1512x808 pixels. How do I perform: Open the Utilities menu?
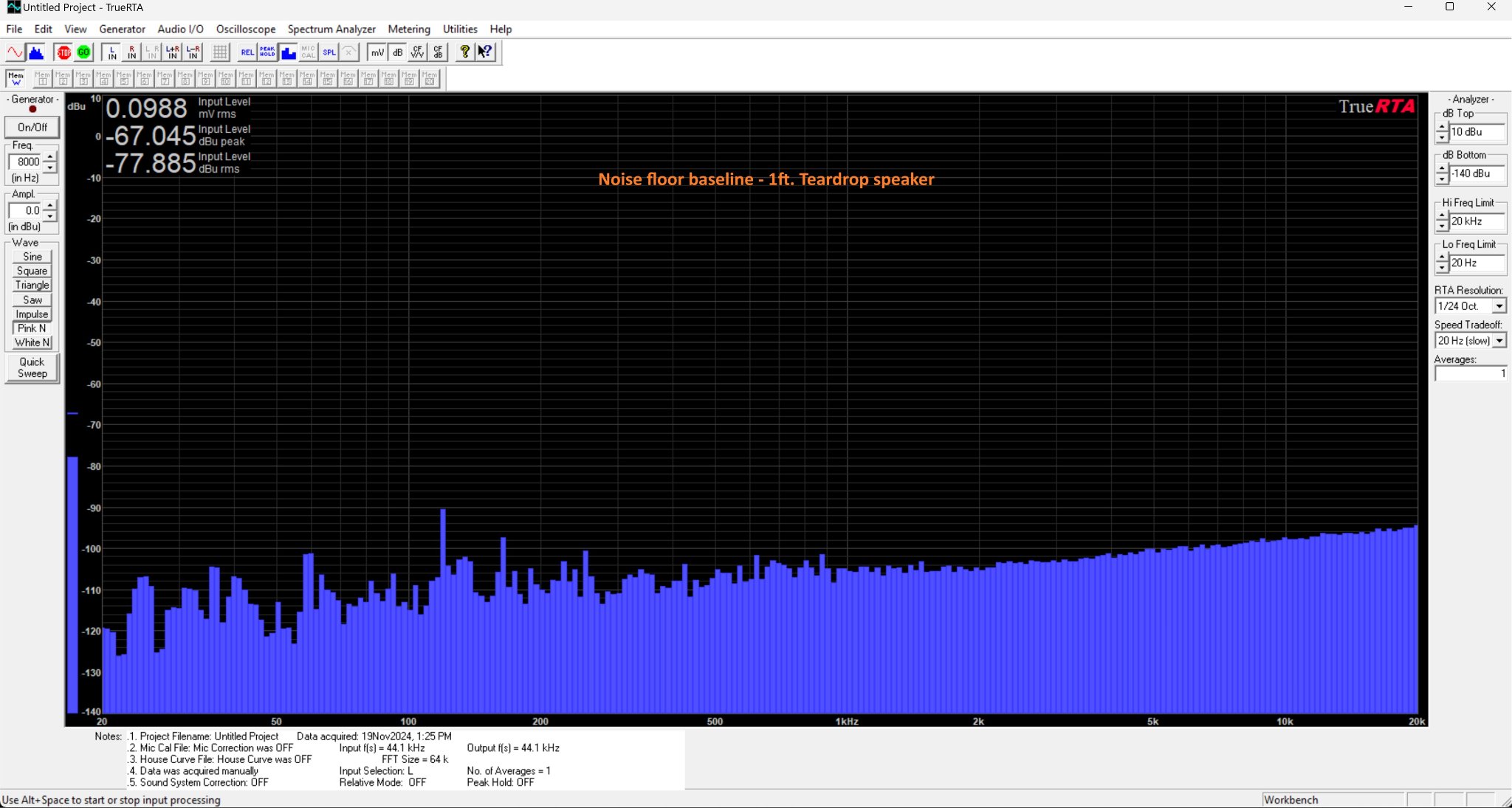pyautogui.click(x=460, y=29)
